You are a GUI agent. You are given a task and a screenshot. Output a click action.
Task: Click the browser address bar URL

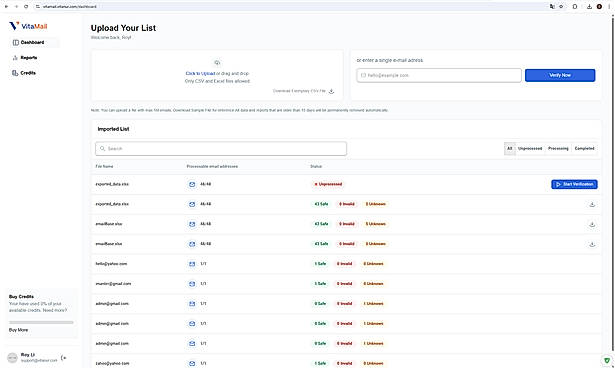click(70, 7)
